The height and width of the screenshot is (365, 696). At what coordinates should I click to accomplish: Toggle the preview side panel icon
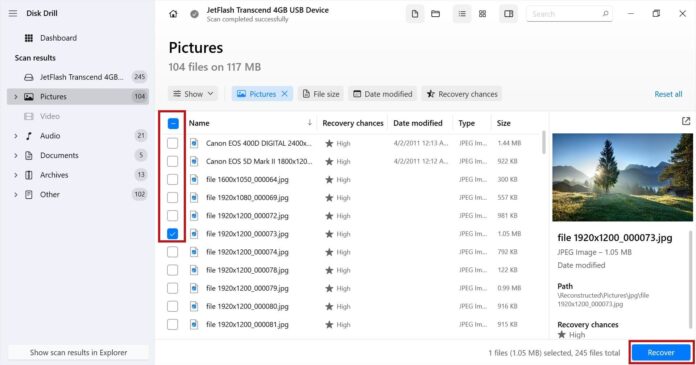(509, 14)
